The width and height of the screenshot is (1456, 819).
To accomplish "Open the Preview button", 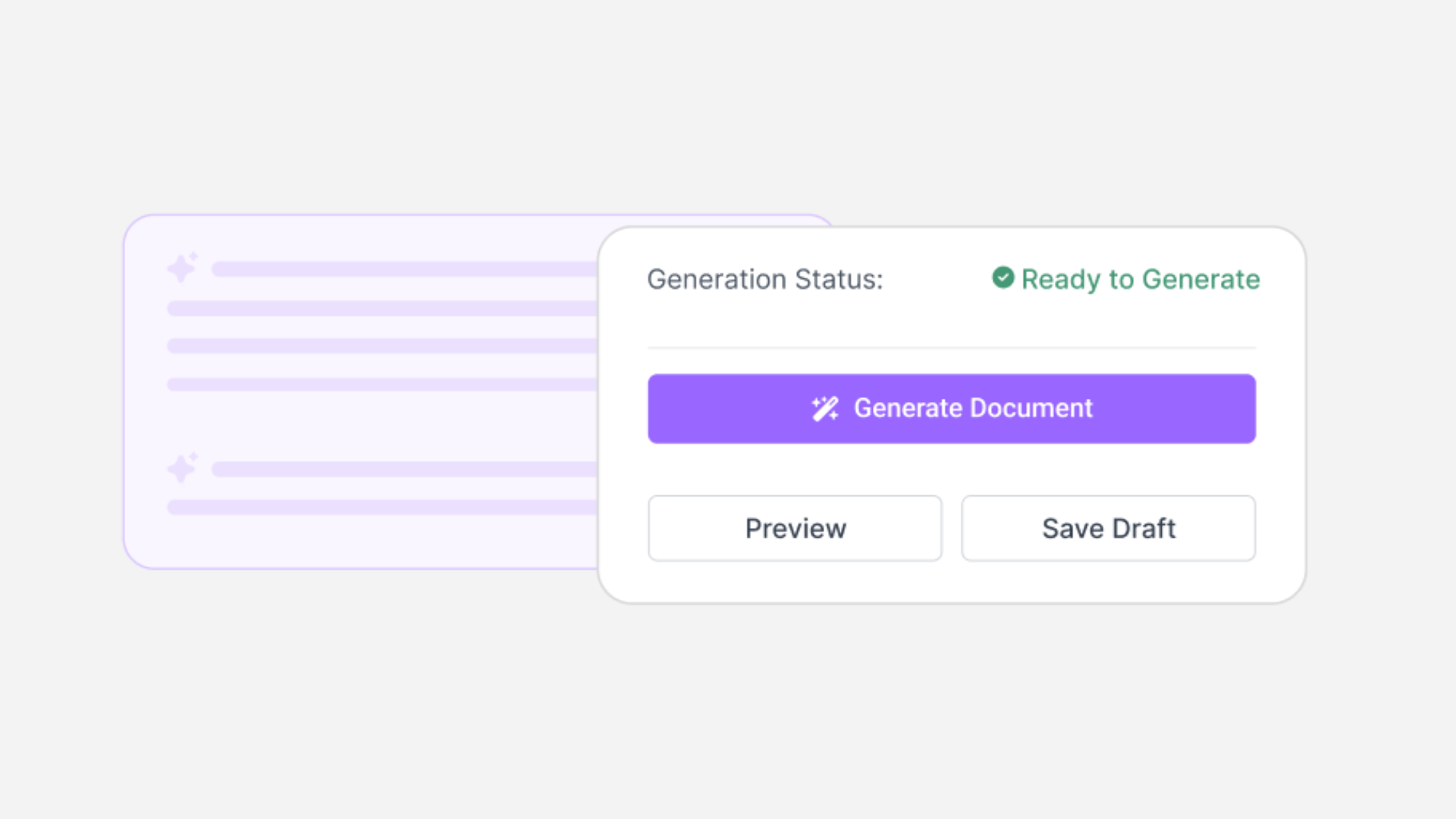I will pos(795,529).
